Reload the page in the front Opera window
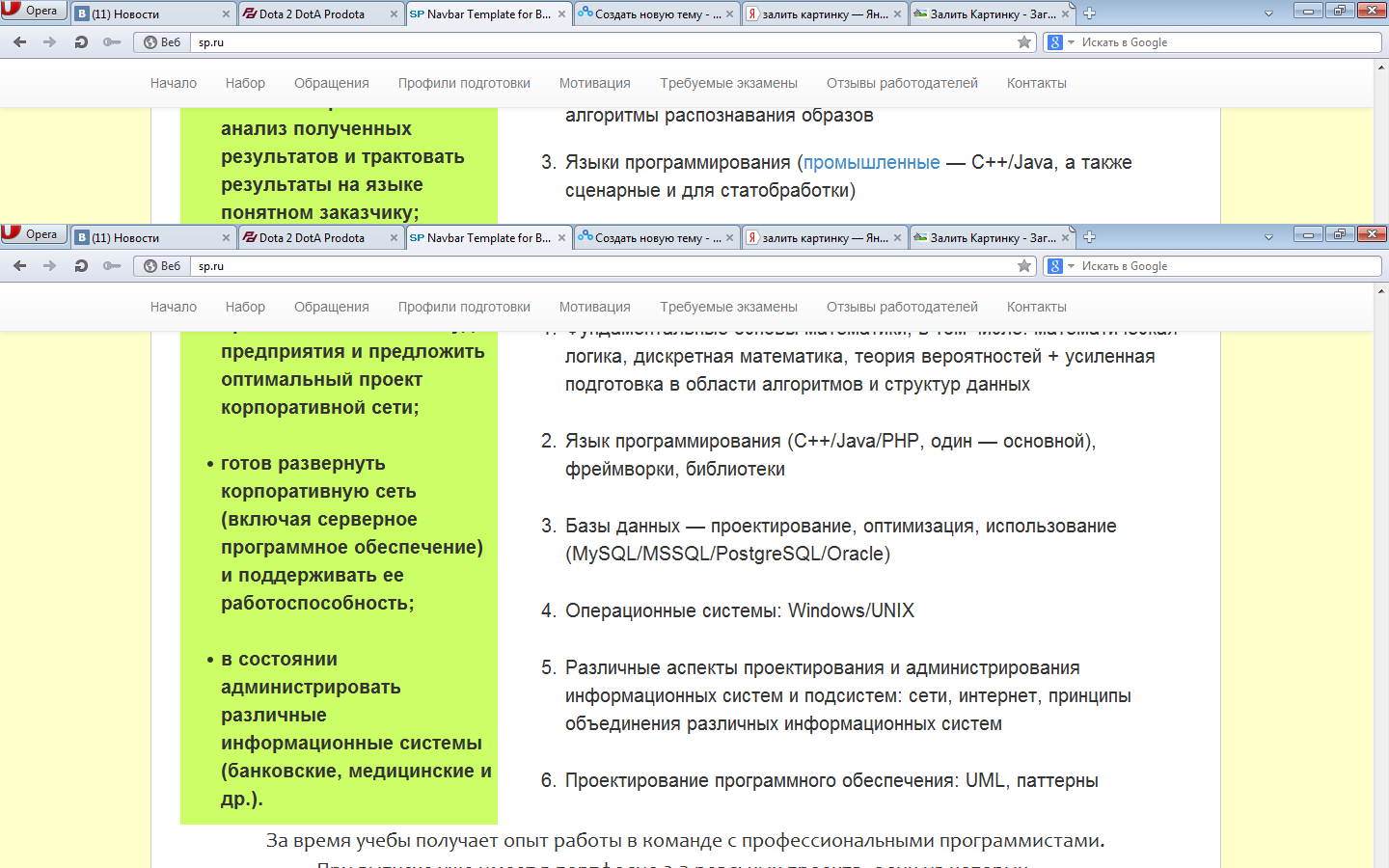The image size is (1389, 868). click(81, 266)
